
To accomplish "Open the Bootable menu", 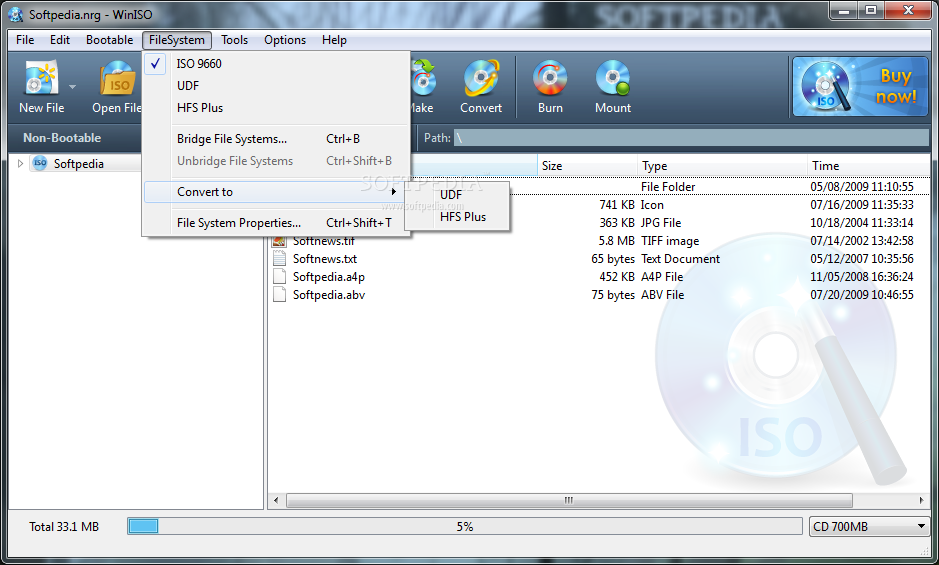I will [110, 40].
